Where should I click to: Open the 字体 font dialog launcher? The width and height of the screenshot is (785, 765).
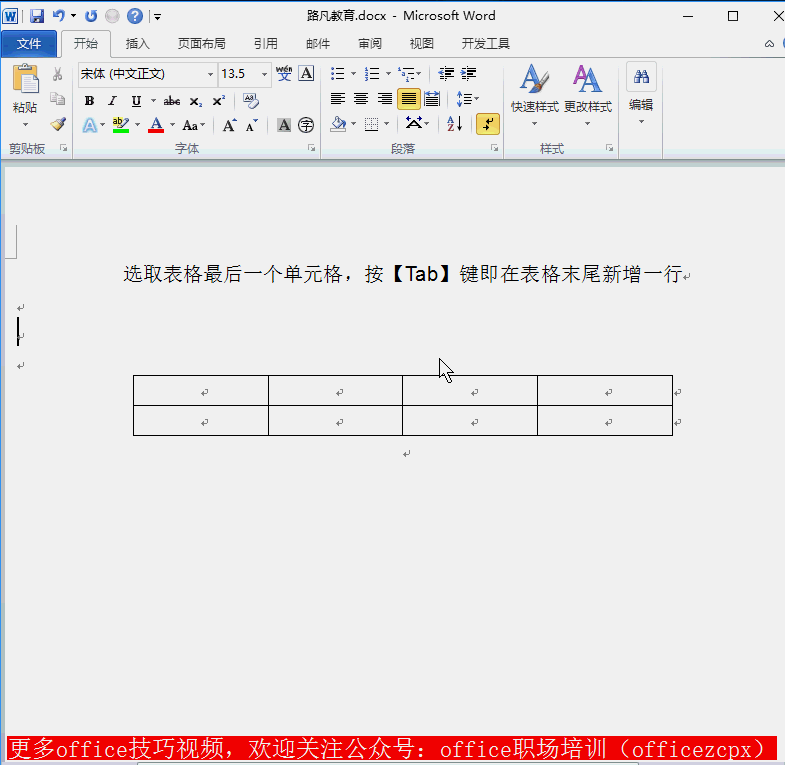coord(312,148)
